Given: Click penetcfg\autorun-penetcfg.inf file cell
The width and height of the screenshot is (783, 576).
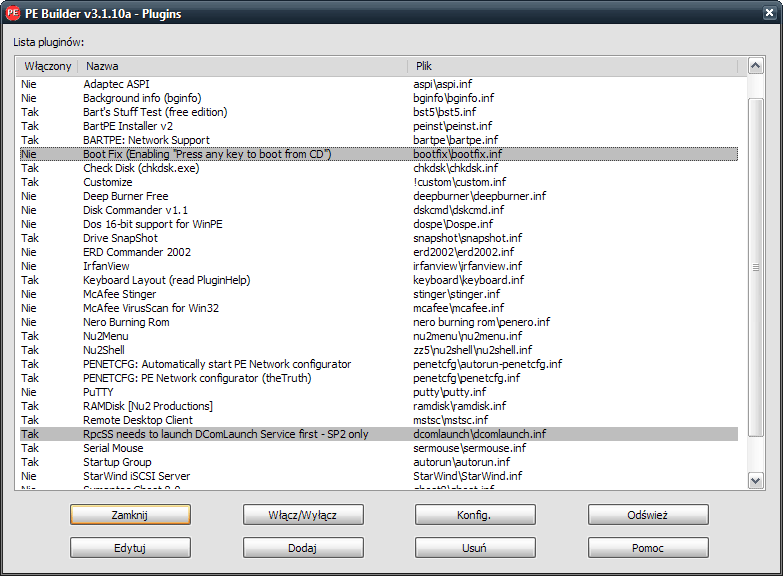Looking at the screenshot, I should pos(487,364).
